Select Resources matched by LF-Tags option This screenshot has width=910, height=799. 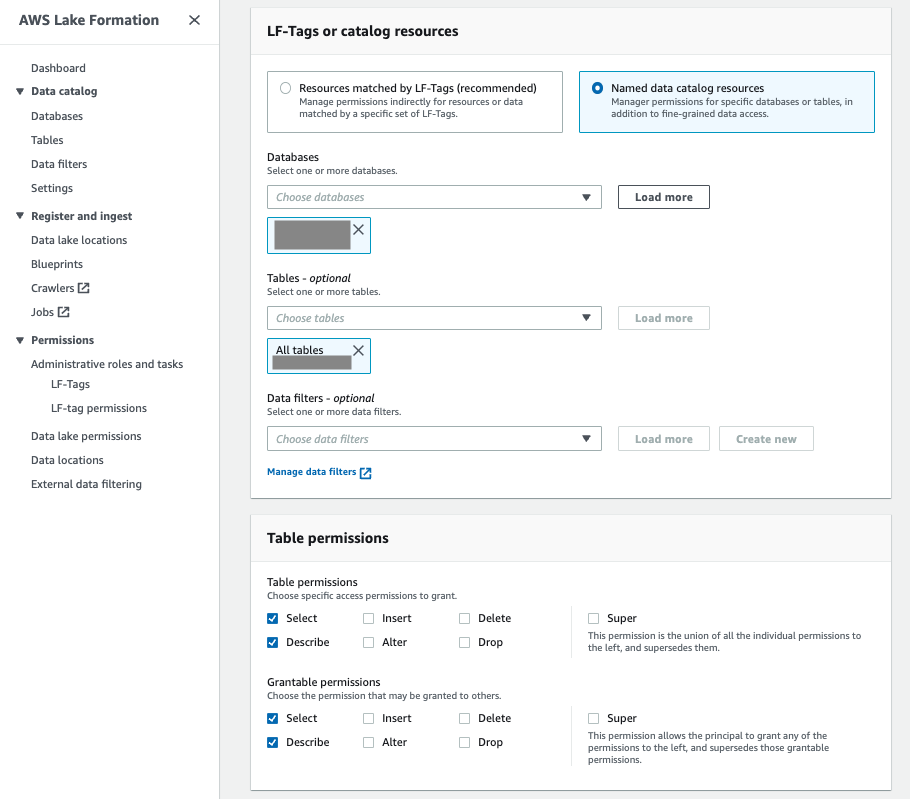[x=286, y=88]
